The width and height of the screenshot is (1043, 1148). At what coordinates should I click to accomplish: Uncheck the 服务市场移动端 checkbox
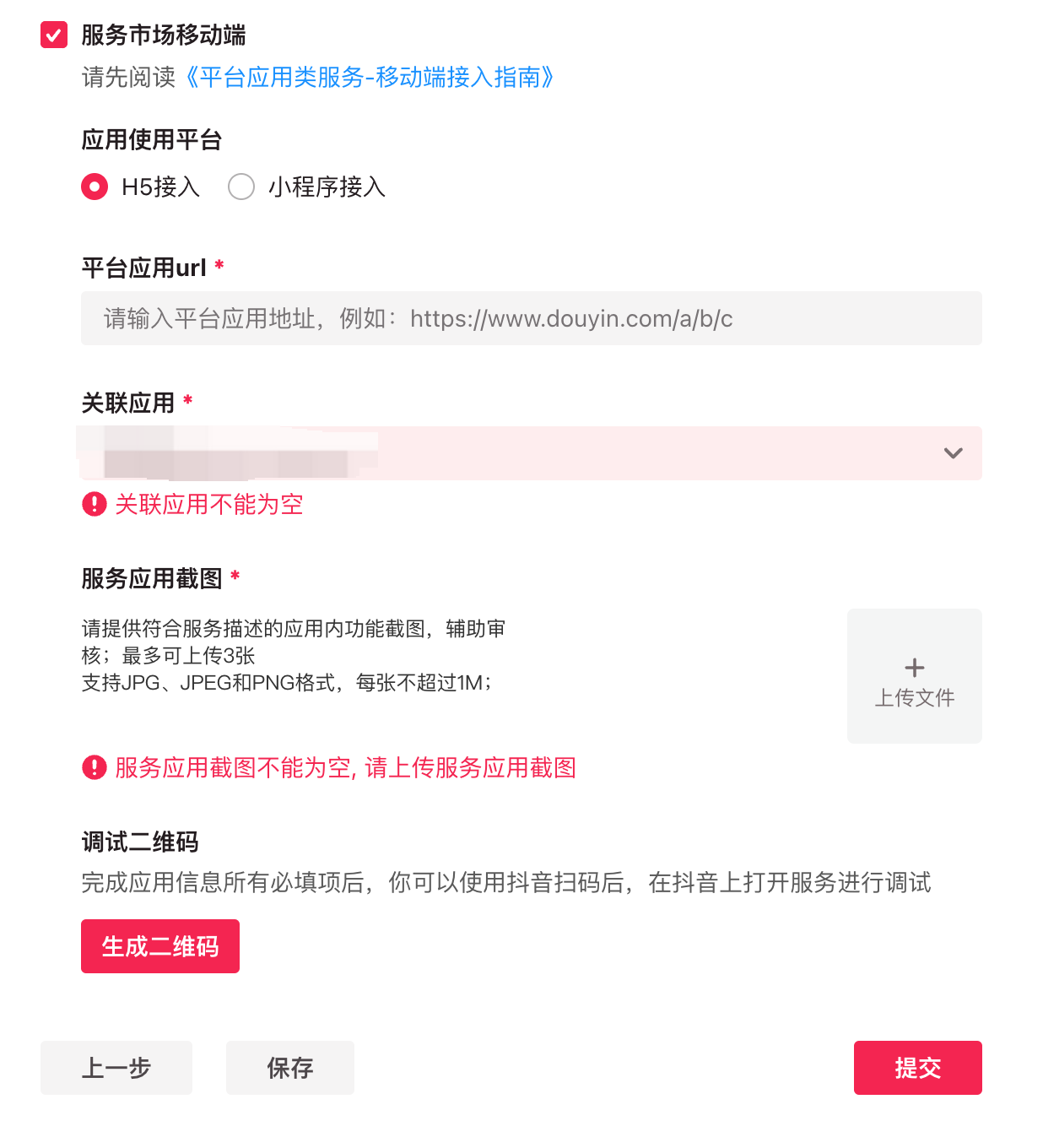click(54, 35)
